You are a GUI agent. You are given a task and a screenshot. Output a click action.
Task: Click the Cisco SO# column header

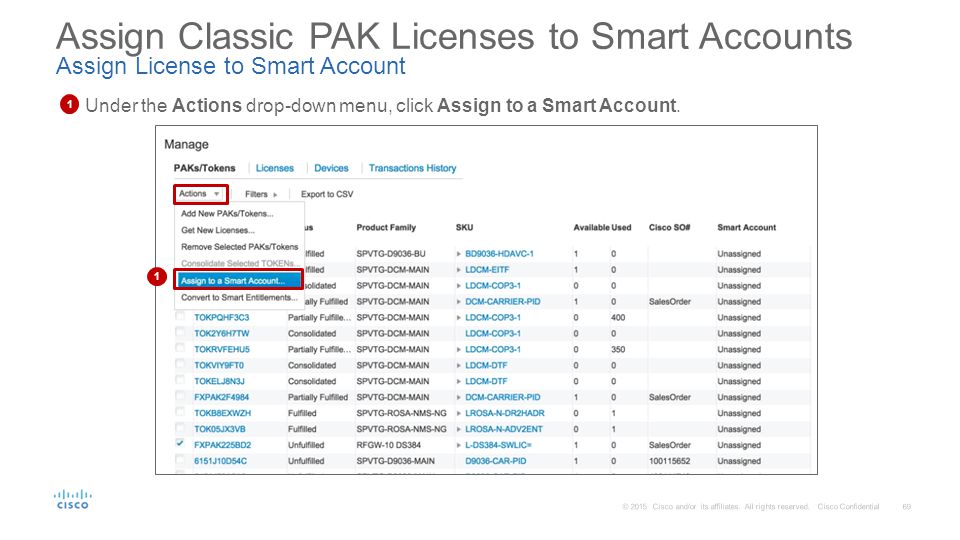[669, 228]
